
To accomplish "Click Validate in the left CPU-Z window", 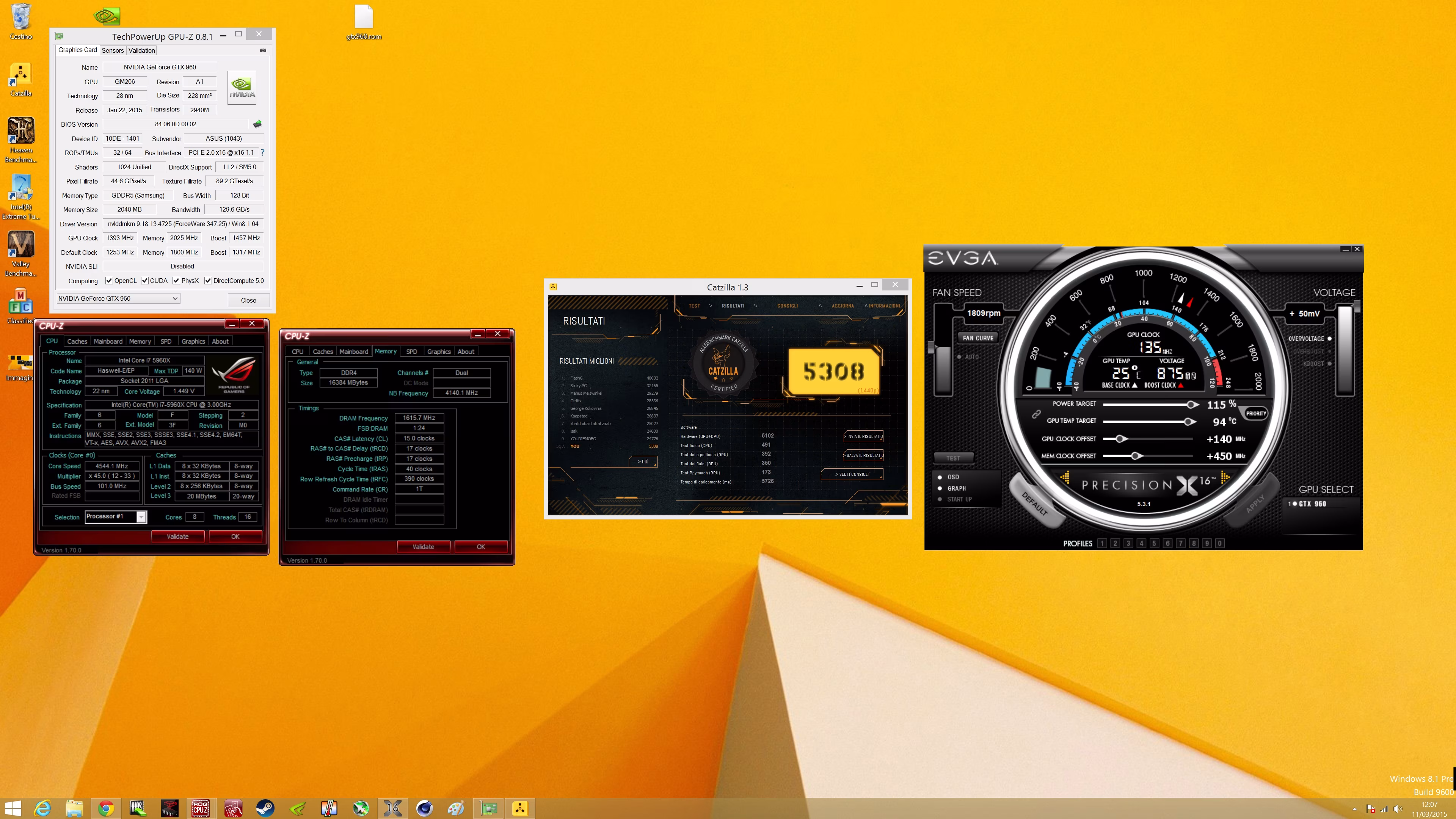I will tap(177, 537).
